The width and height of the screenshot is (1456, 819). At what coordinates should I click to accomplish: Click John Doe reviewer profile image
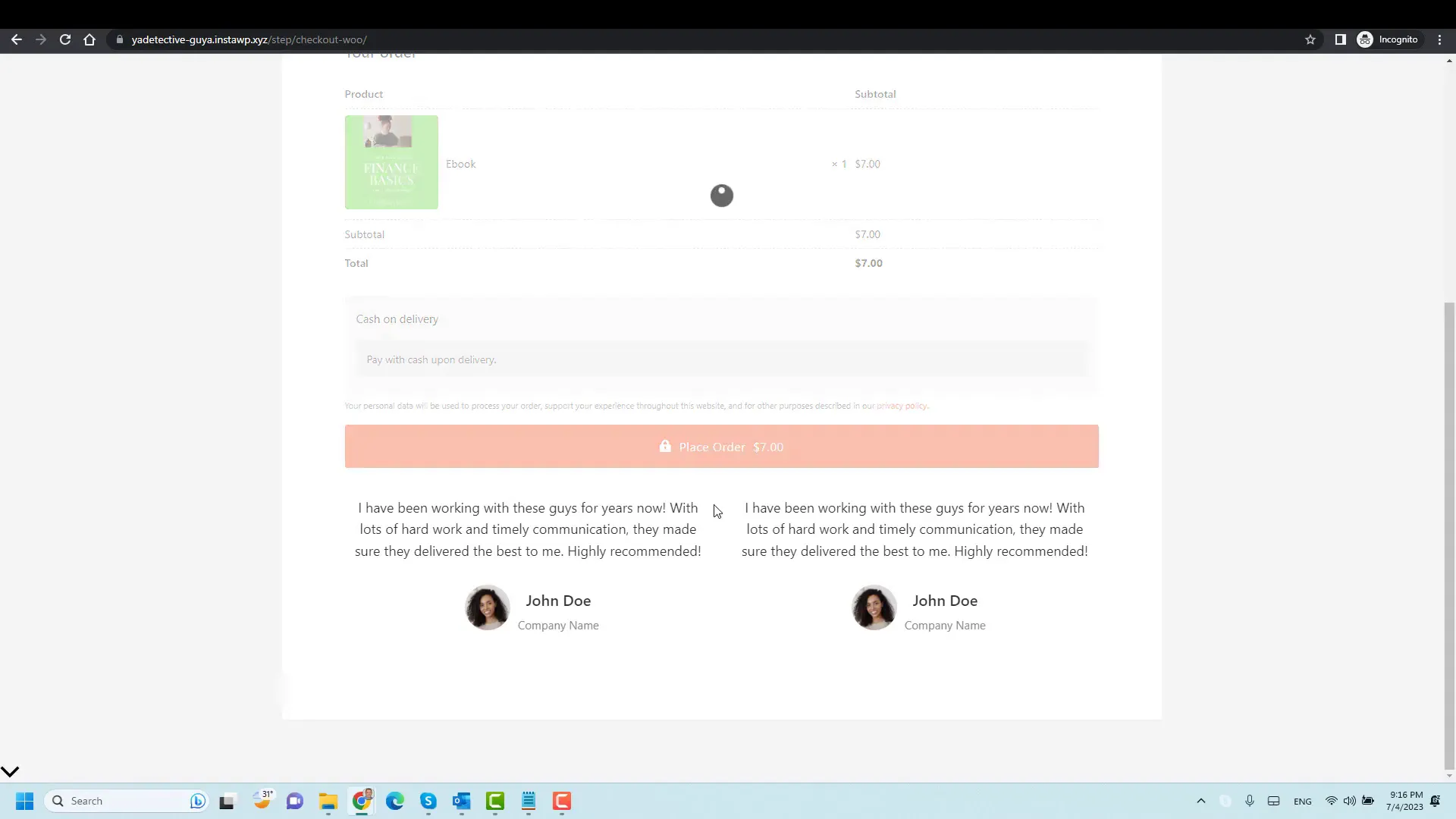(487, 608)
